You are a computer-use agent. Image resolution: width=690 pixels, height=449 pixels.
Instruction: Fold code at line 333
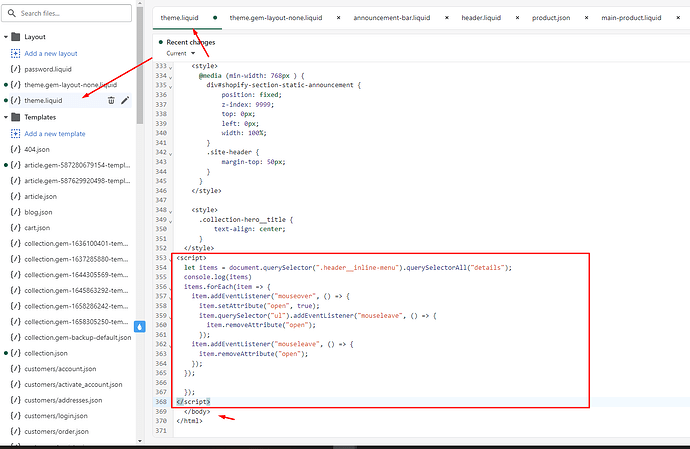point(170,67)
